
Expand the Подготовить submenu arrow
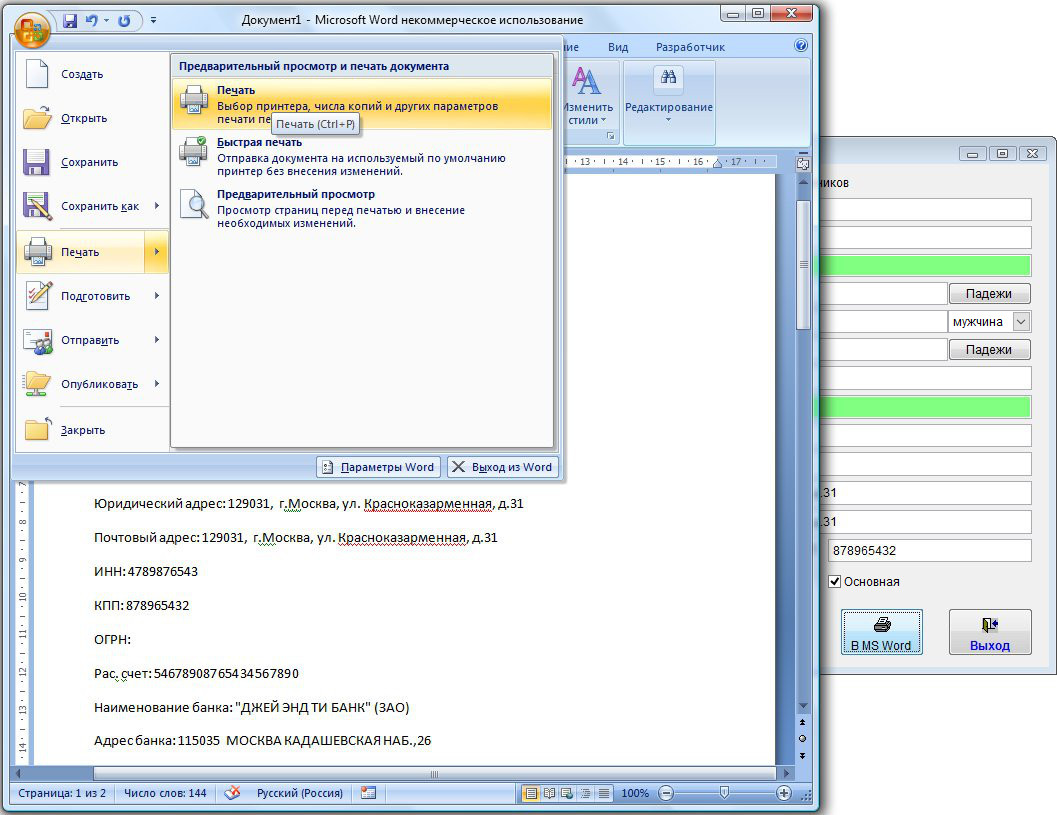(x=156, y=295)
